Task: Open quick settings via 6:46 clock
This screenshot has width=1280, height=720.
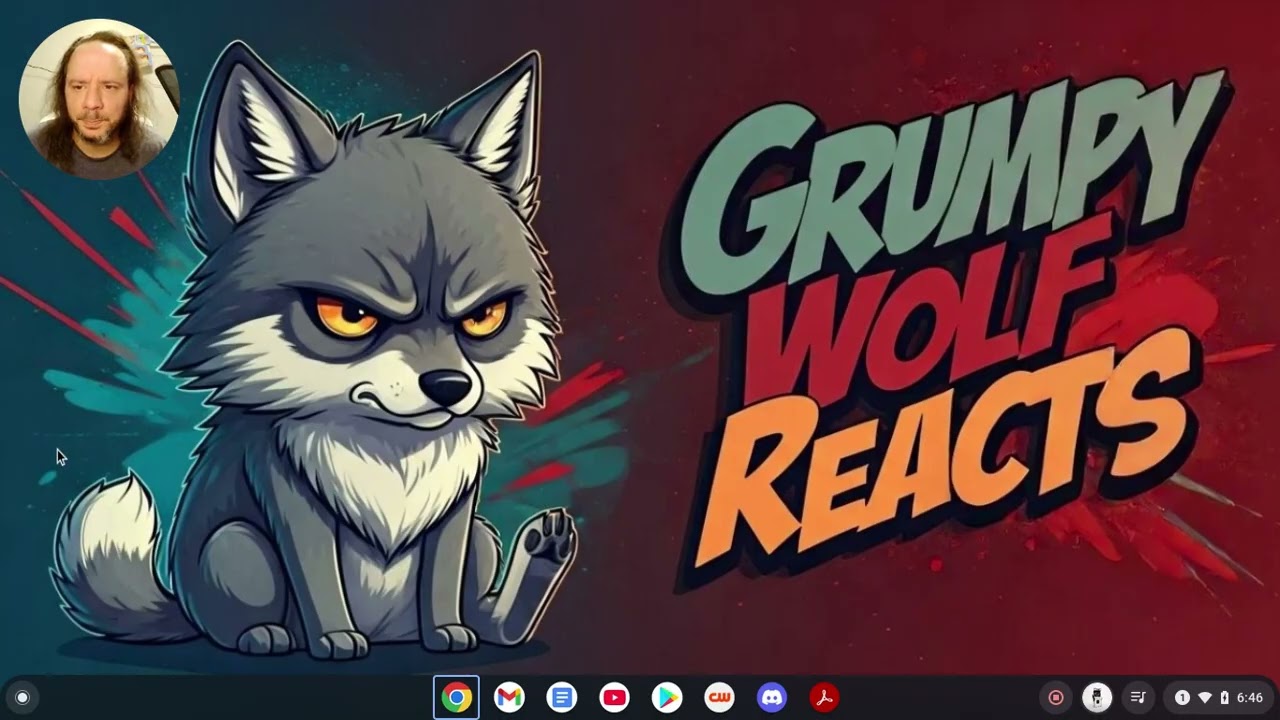Action: coord(1250,697)
